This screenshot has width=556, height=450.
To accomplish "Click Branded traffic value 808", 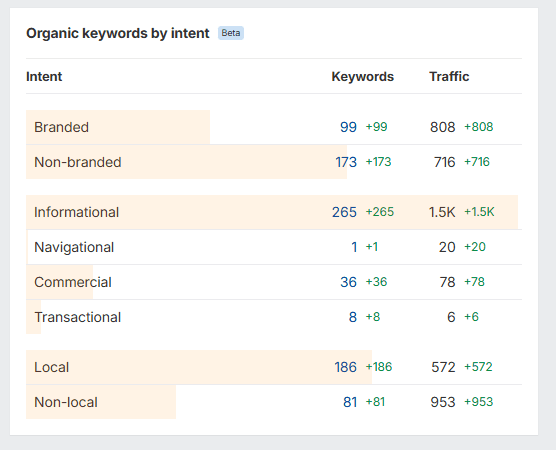I will 443,127.
